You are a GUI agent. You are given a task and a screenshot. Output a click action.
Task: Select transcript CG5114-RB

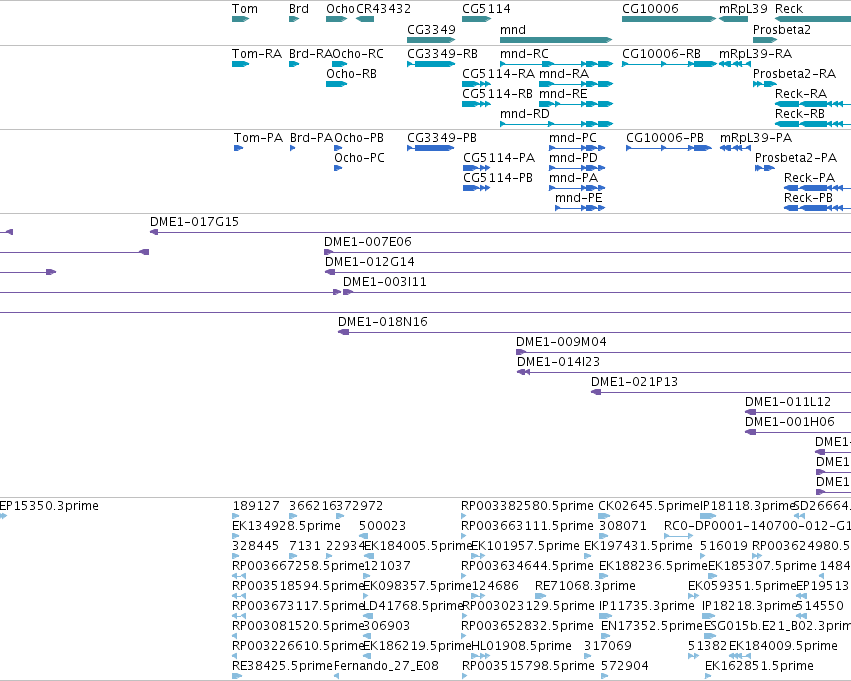coord(476,104)
